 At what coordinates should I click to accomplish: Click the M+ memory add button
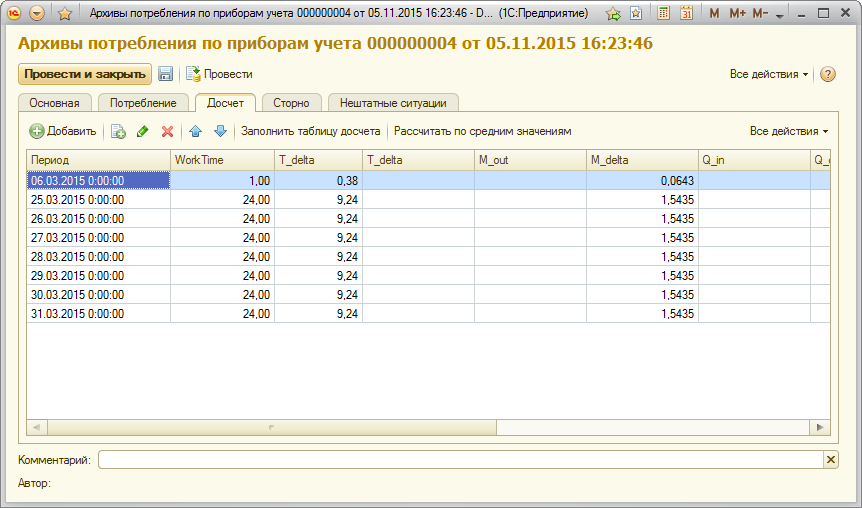coord(737,14)
